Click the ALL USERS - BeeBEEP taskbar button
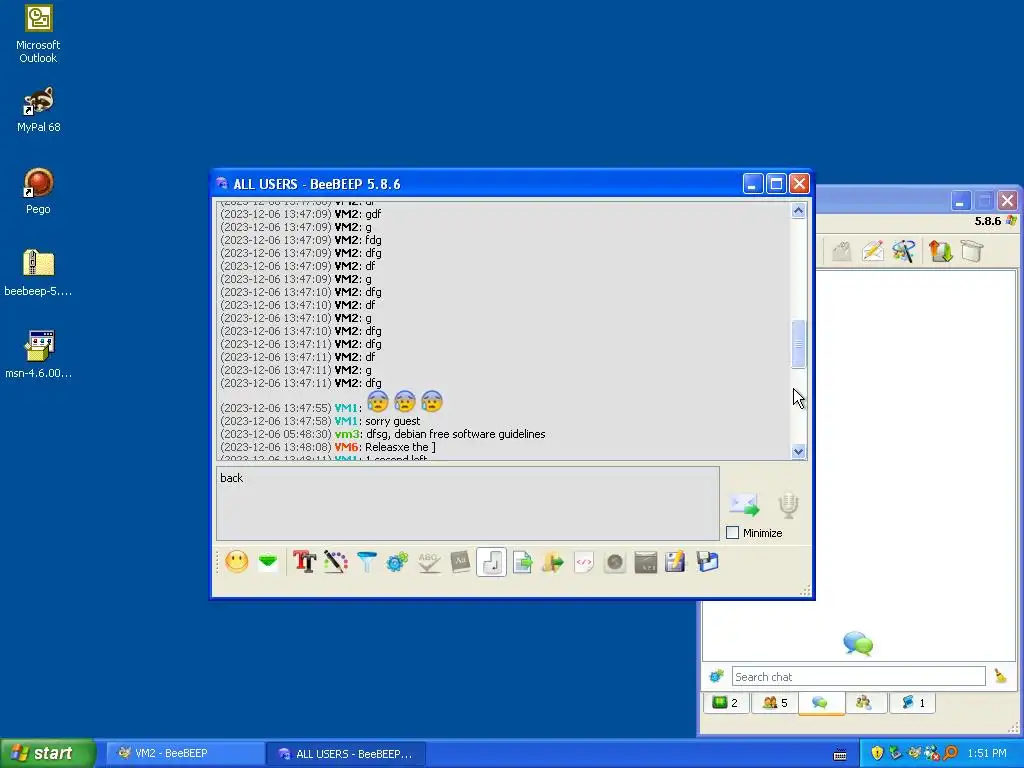The image size is (1024, 768). [346, 753]
